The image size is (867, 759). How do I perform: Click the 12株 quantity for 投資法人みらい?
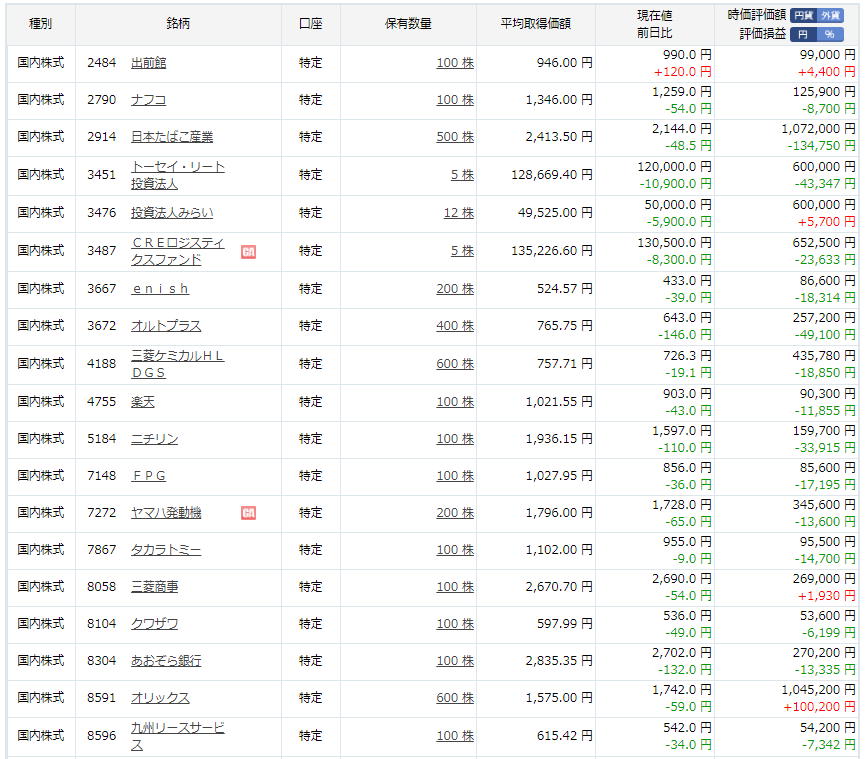point(459,213)
